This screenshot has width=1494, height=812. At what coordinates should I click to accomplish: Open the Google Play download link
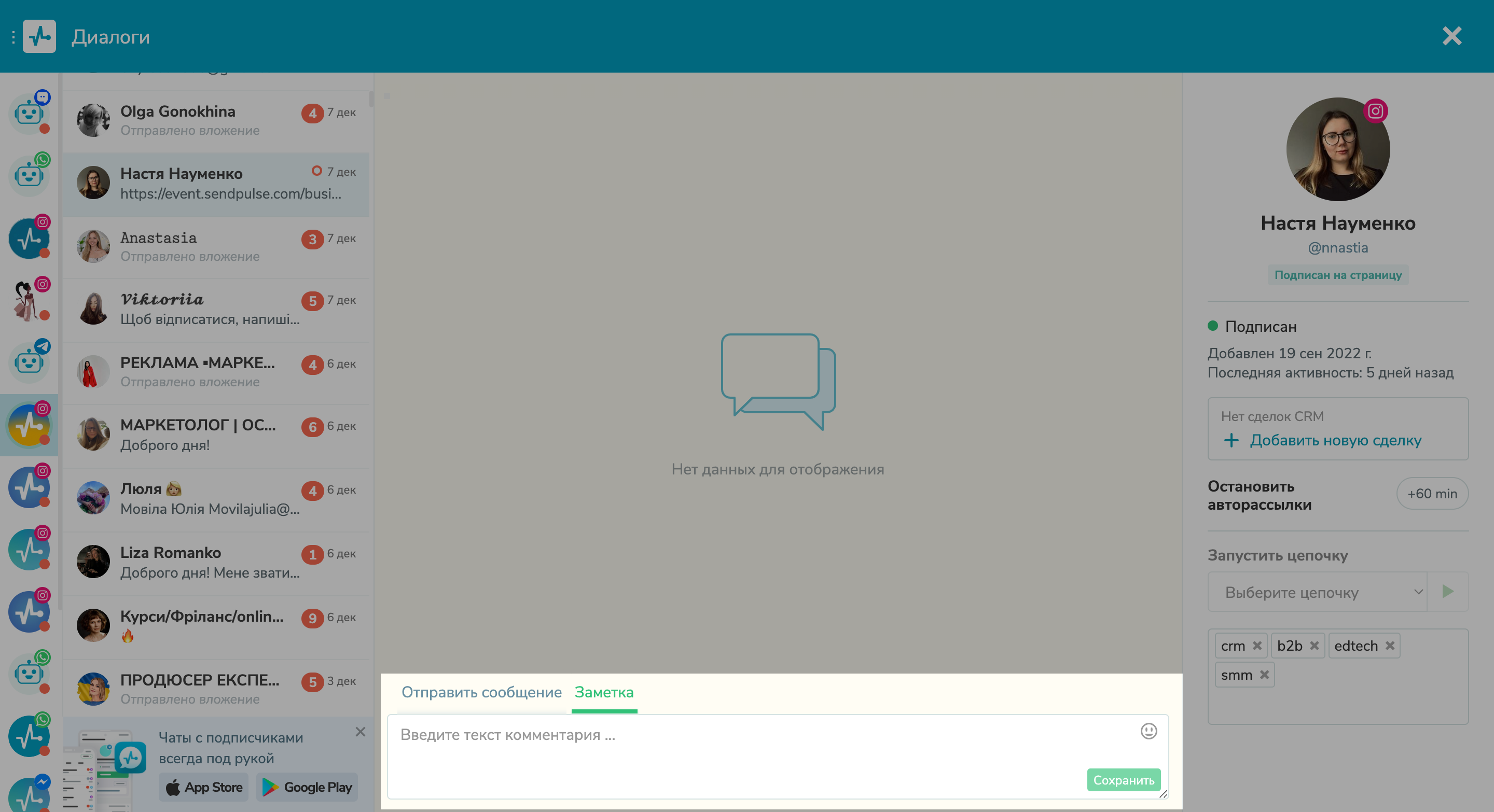(307, 787)
